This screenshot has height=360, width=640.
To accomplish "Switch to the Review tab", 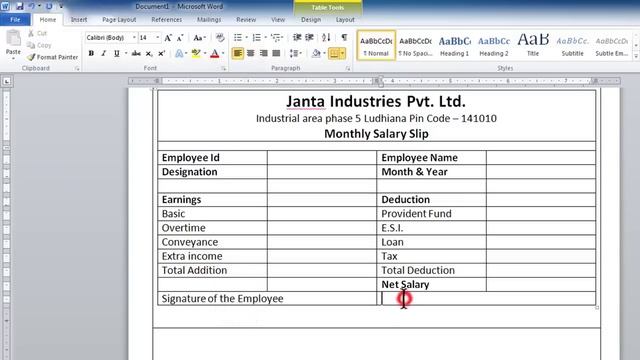I will tap(246, 20).
